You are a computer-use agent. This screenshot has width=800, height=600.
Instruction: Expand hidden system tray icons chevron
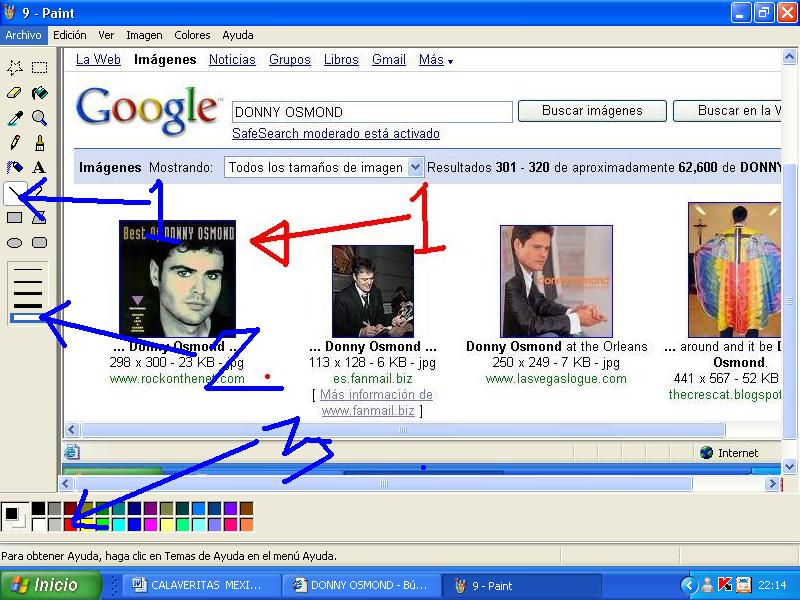(689, 585)
